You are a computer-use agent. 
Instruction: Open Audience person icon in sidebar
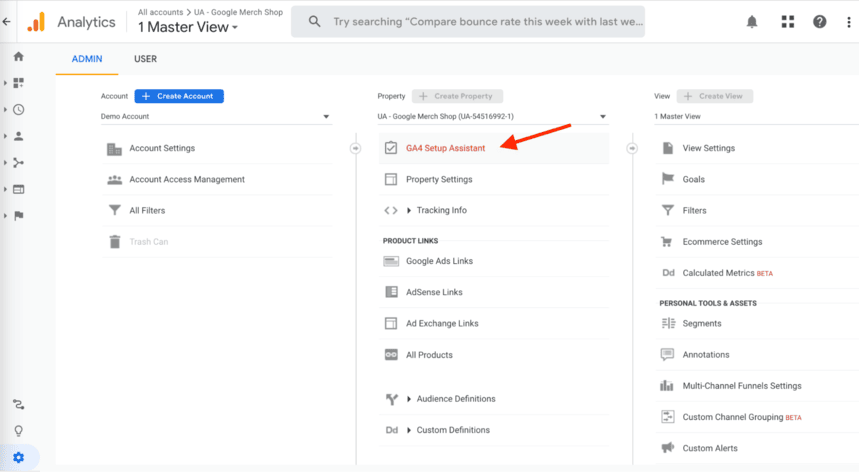coord(18,136)
